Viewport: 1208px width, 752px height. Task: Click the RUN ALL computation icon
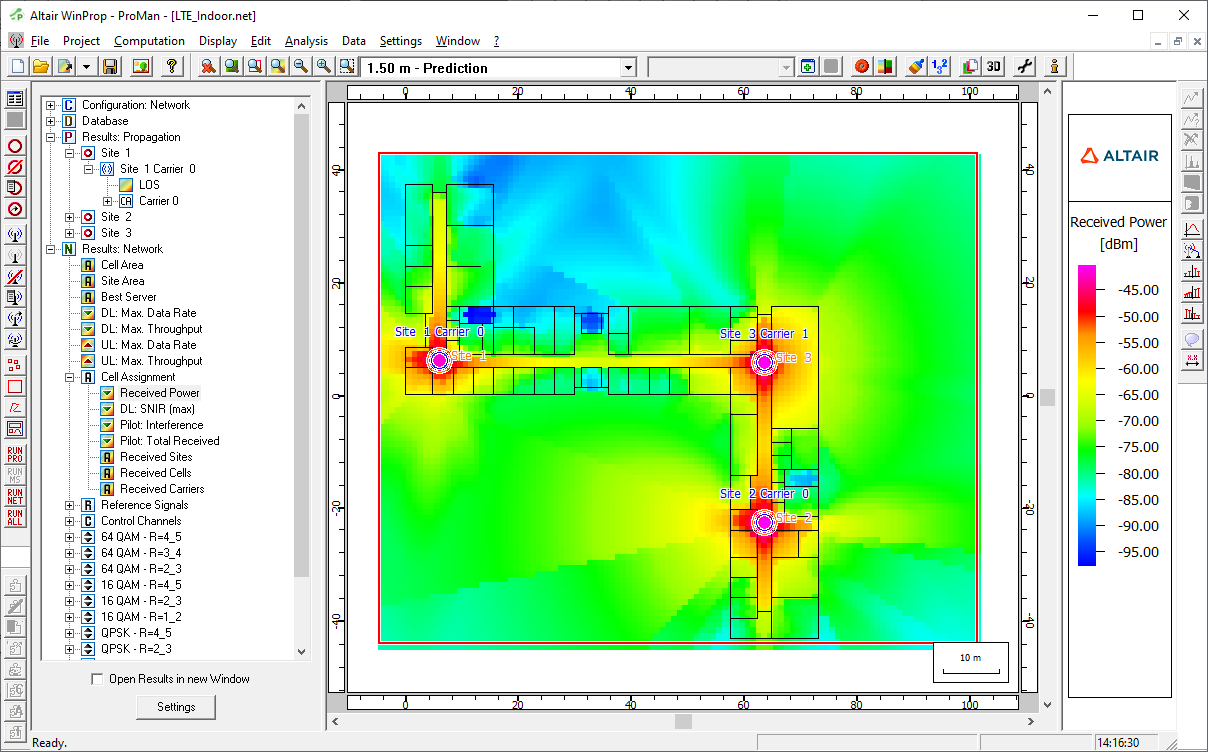15,517
